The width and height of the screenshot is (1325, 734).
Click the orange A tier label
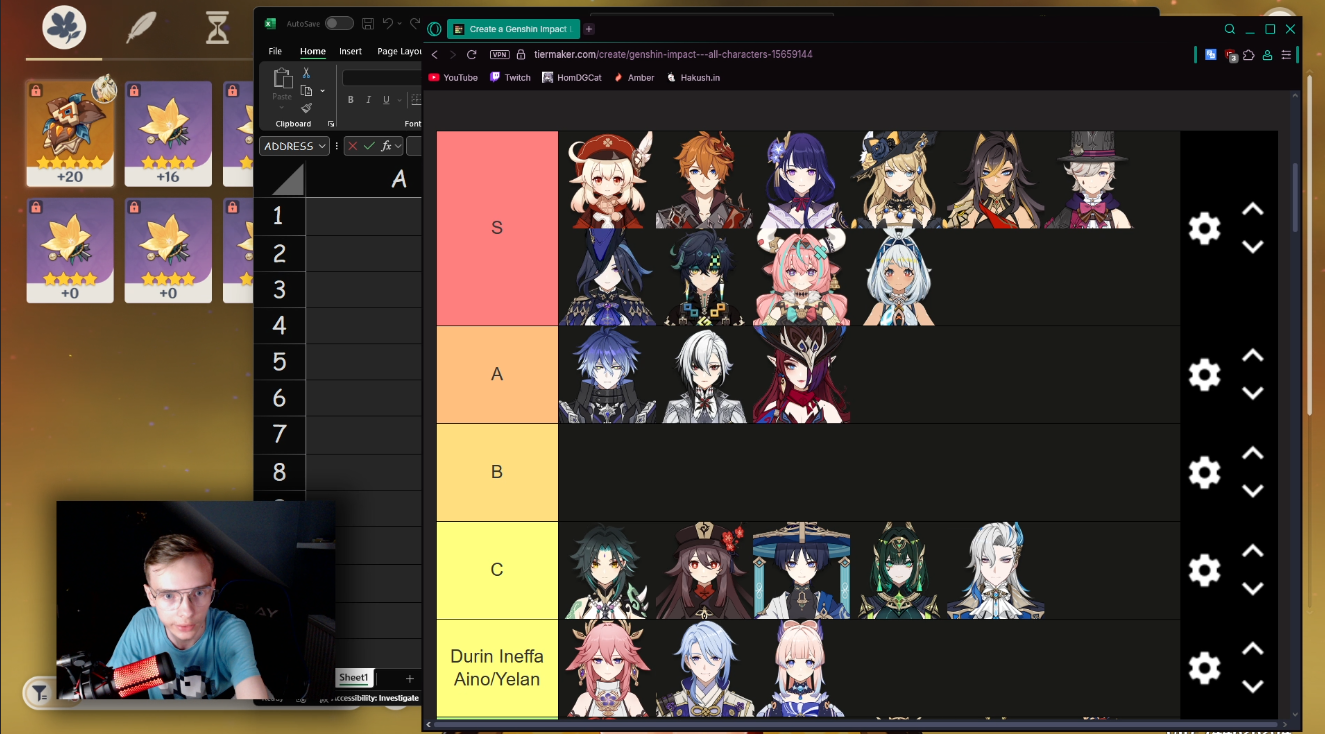[x=497, y=374]
